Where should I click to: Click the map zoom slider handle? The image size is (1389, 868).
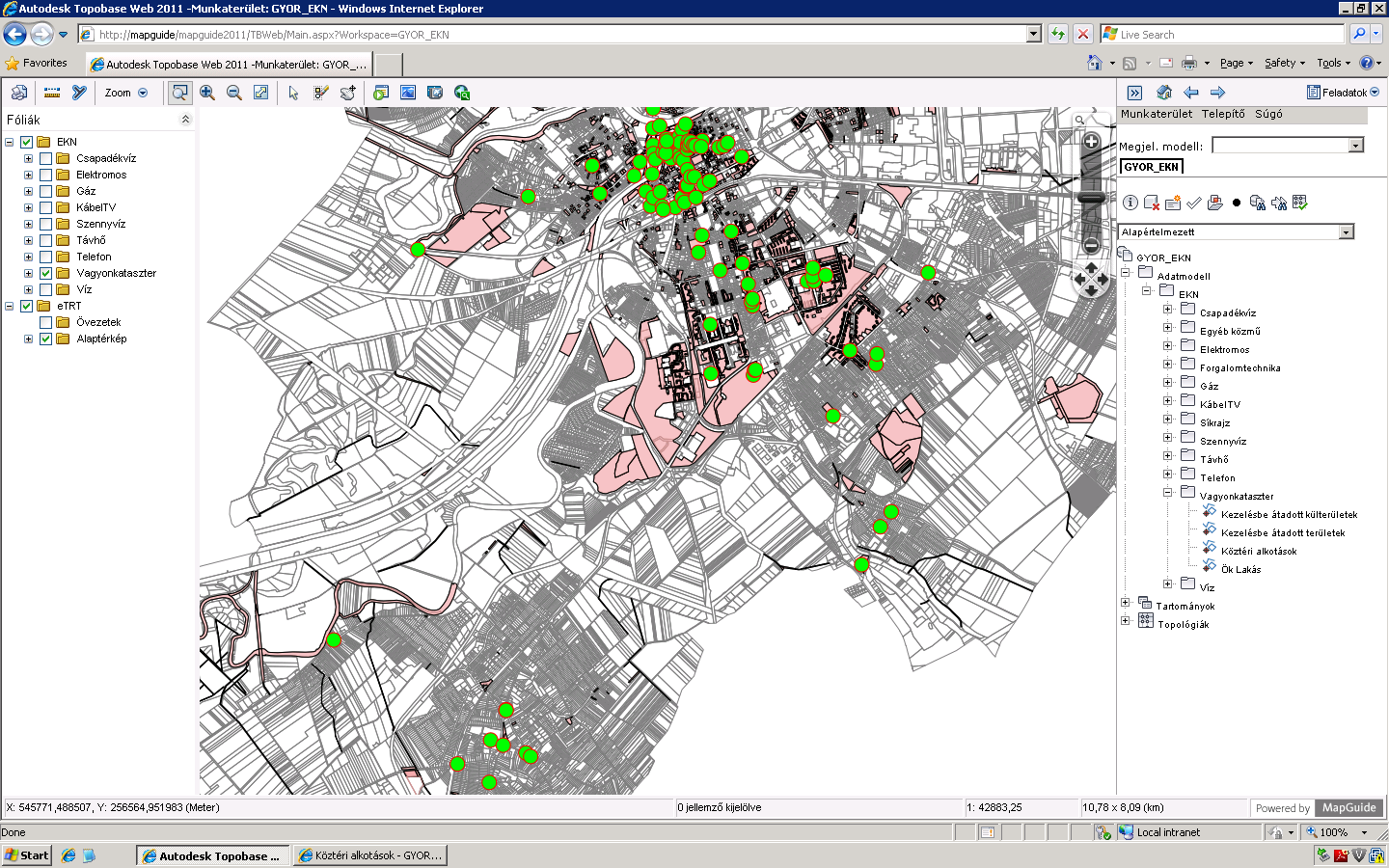pyautogui.click(x=1091, y=198)
